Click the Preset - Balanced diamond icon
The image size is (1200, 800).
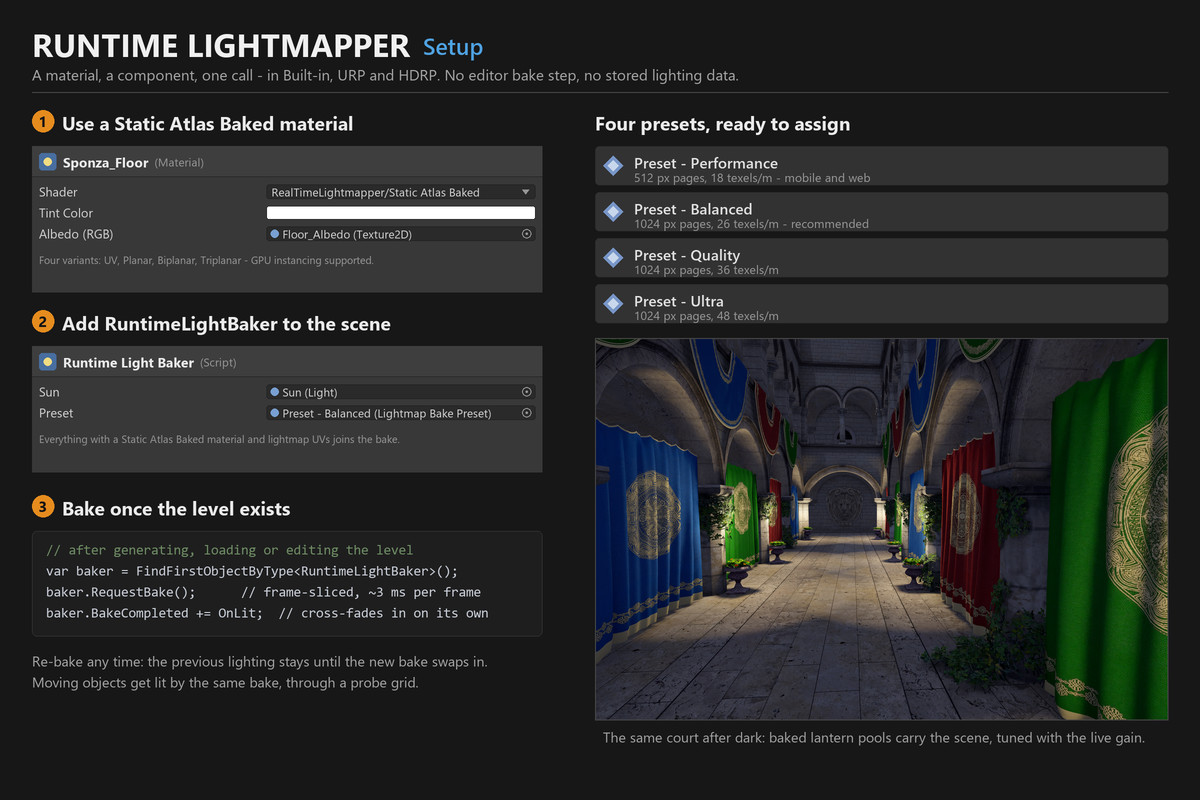[613, 212]
